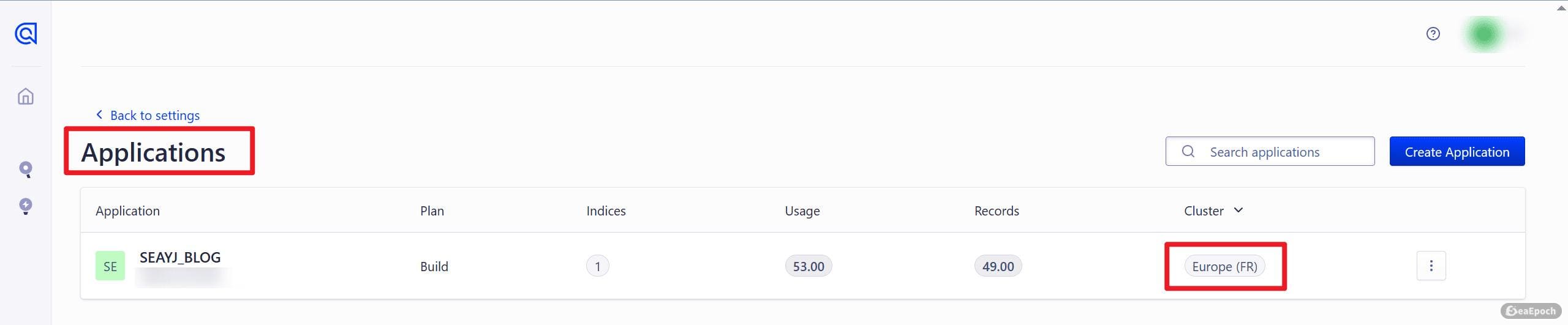Open the user account avatar menu
The image size is (1568, 325).
1485,34
